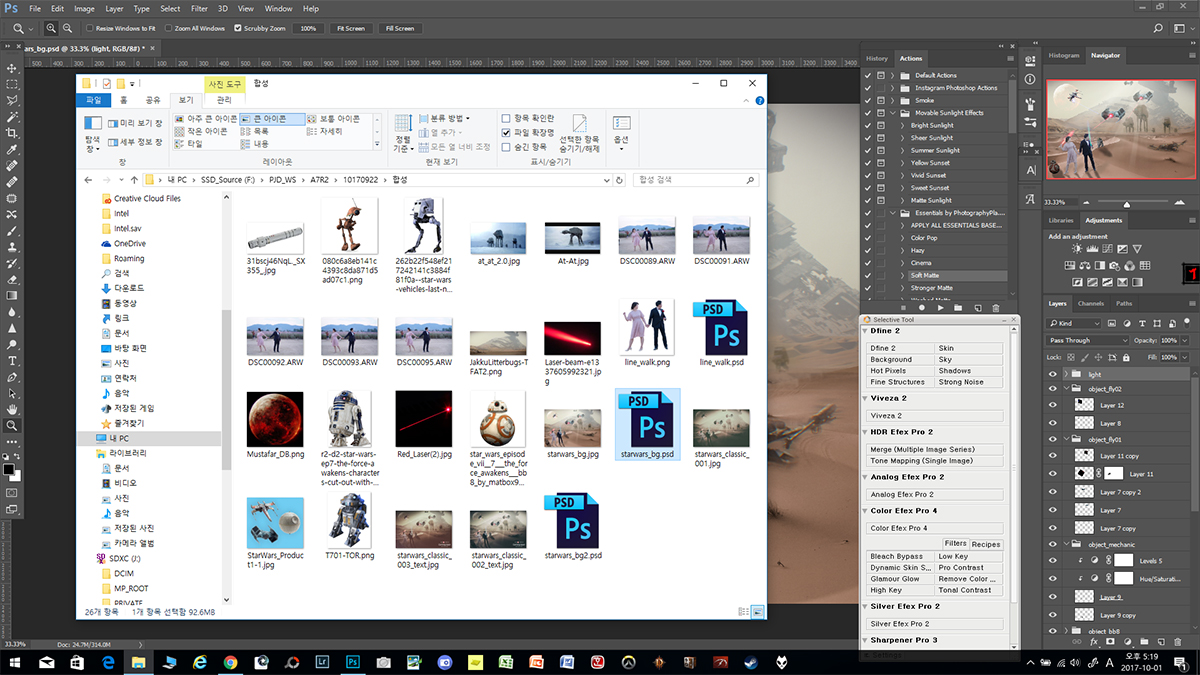Image resolution: width=1200 pixels, height=675 pixels.
Task: Open the Filter menu
Action: (199, 8)
